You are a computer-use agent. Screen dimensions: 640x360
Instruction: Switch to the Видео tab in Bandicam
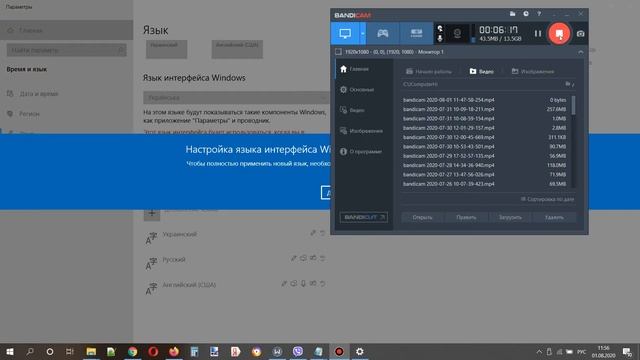(482, 71)
